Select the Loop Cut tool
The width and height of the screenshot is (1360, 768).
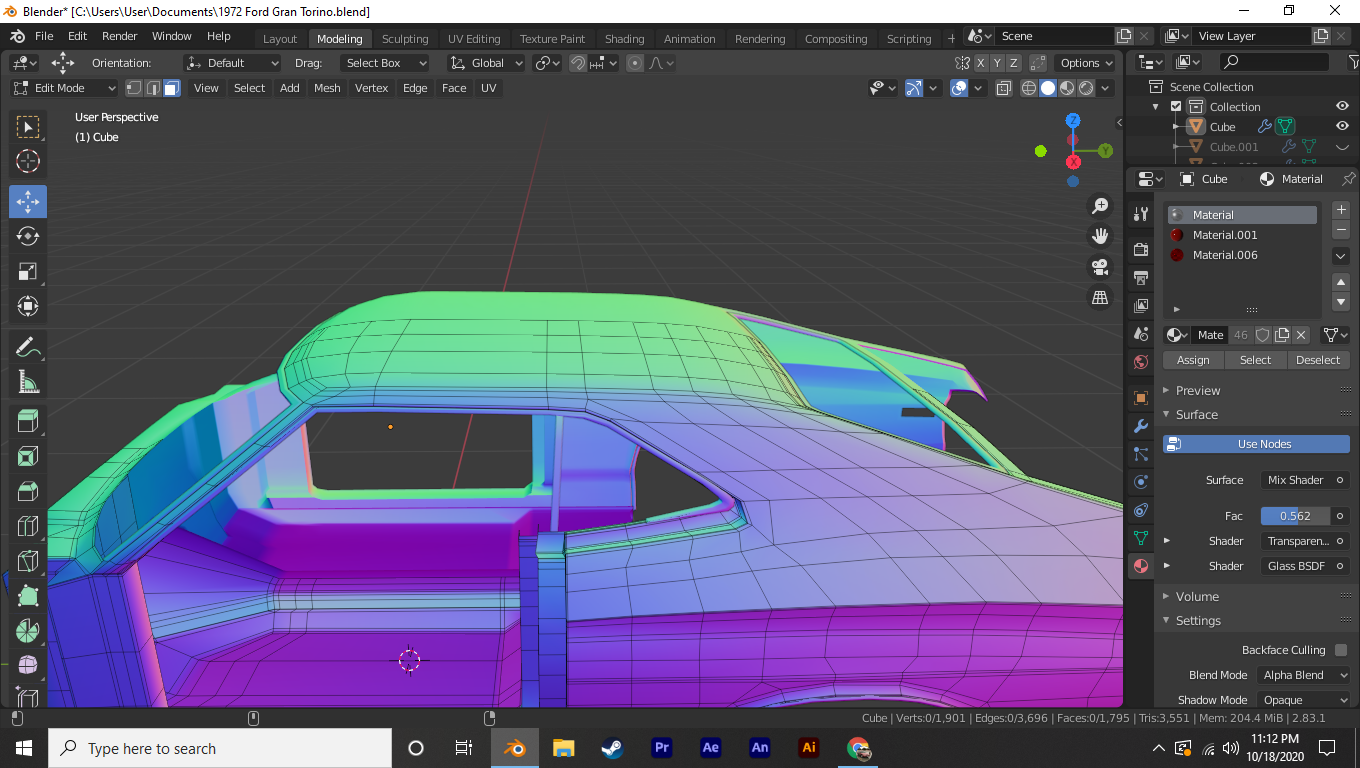tap(28, 526)
